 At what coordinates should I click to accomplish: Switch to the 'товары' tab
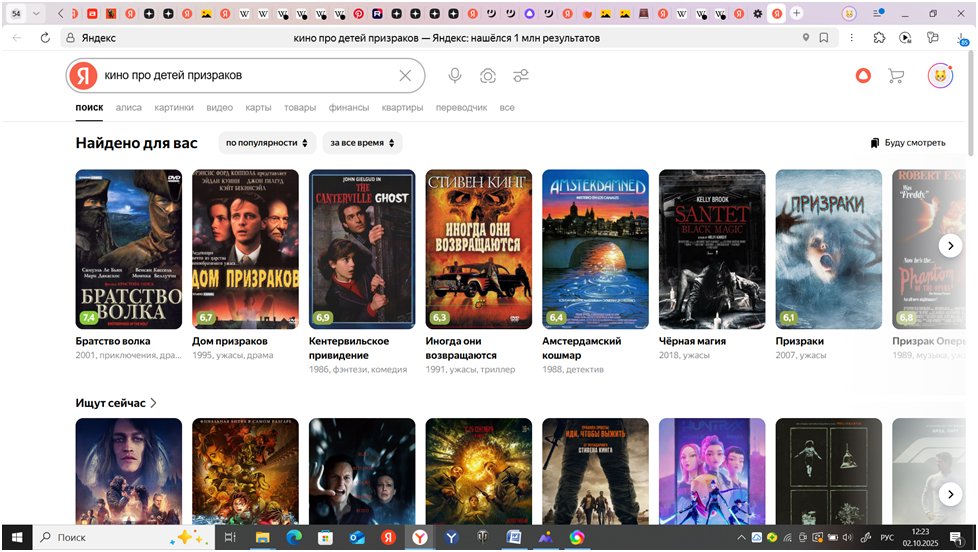coord(300,107)
